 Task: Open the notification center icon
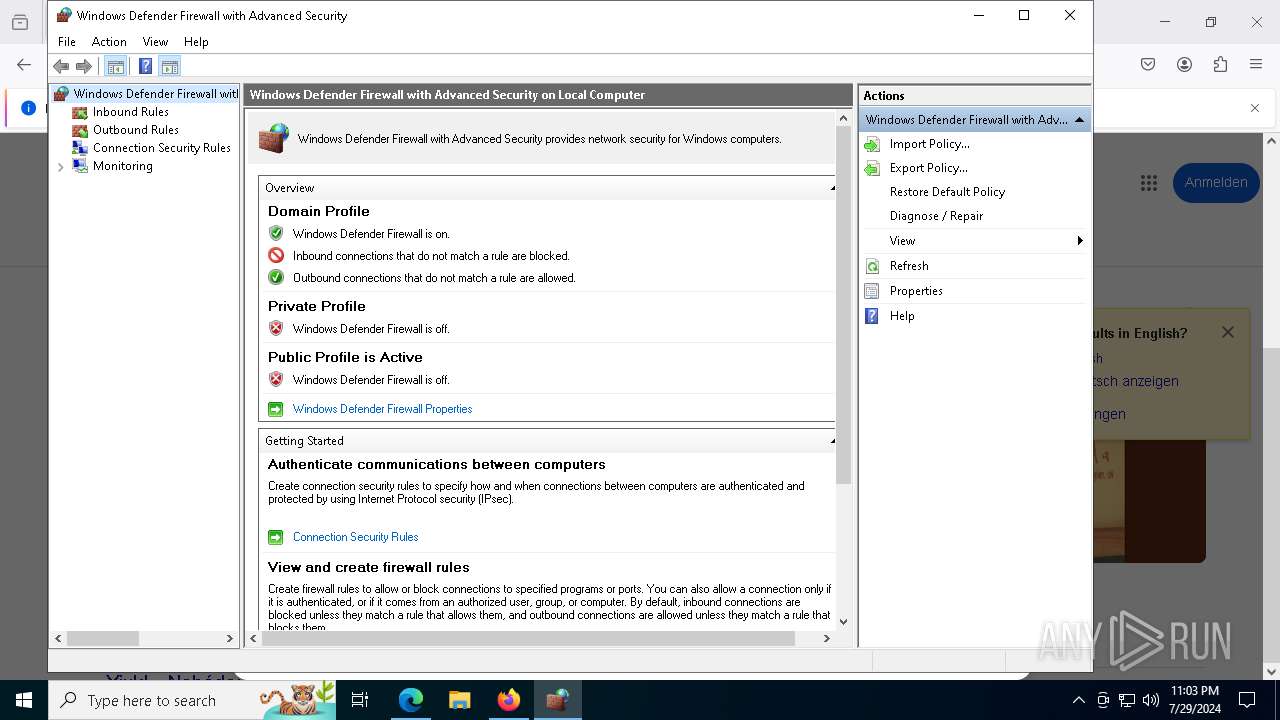click(1247, 700)
